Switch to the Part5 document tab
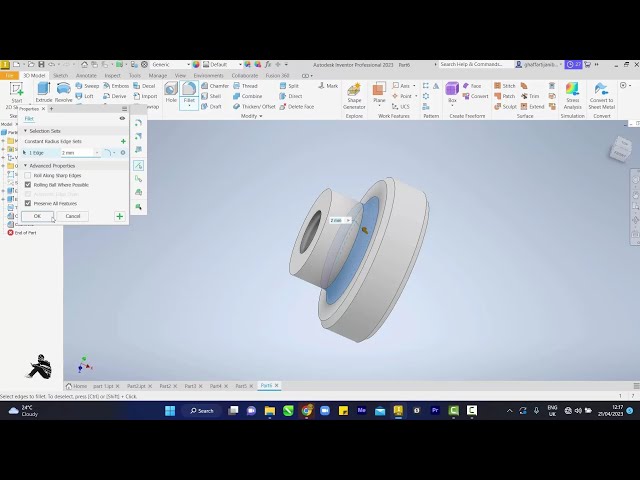 [241, 386]
